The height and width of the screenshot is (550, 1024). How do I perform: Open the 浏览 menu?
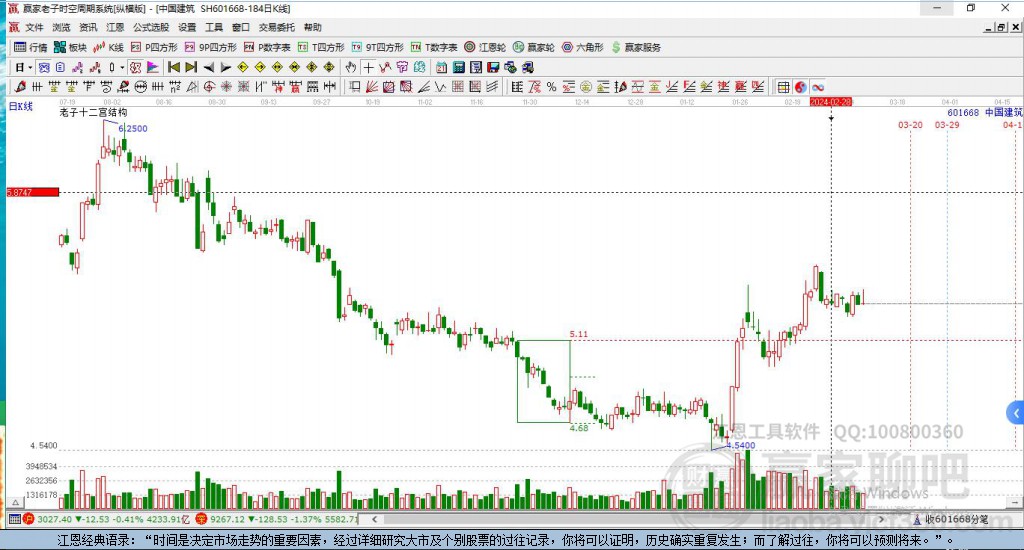tap(61, 27)
